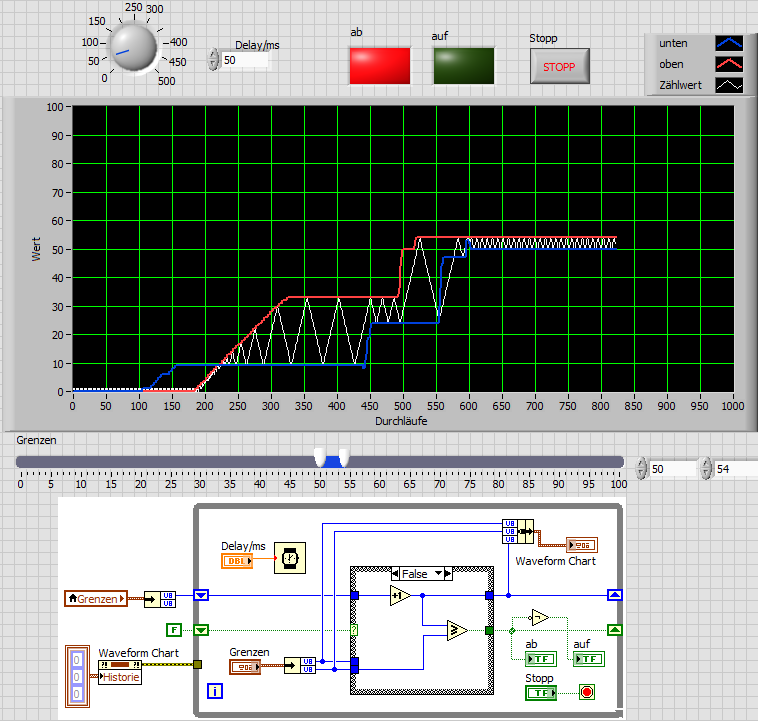Click the Waveform Chart indicator terminal

click(582, 545)
